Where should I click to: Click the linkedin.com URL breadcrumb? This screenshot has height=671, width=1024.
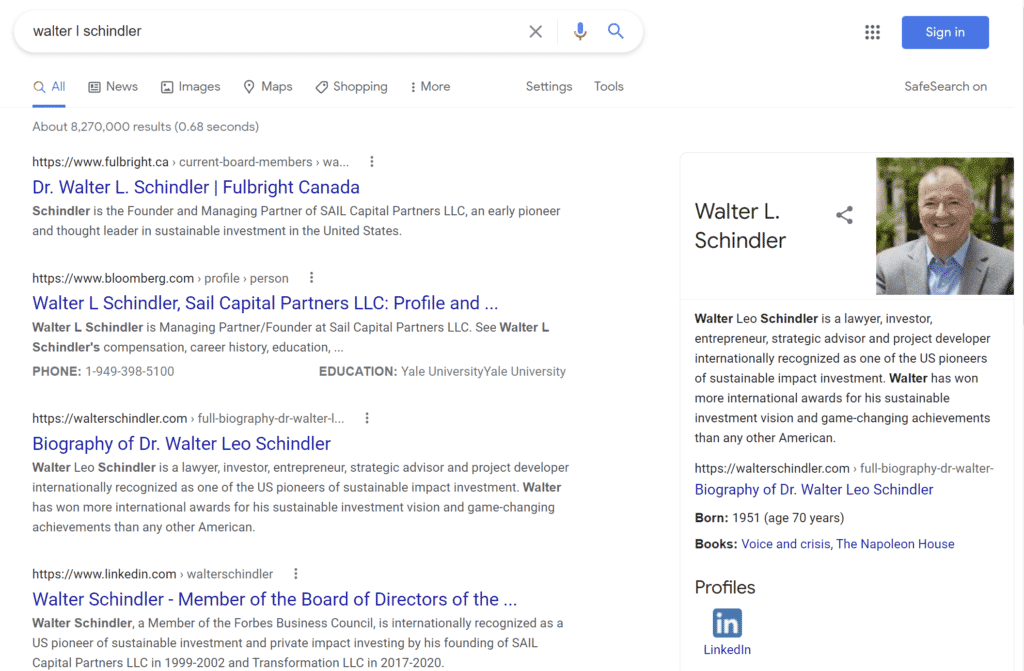click(x=153, y=574)
